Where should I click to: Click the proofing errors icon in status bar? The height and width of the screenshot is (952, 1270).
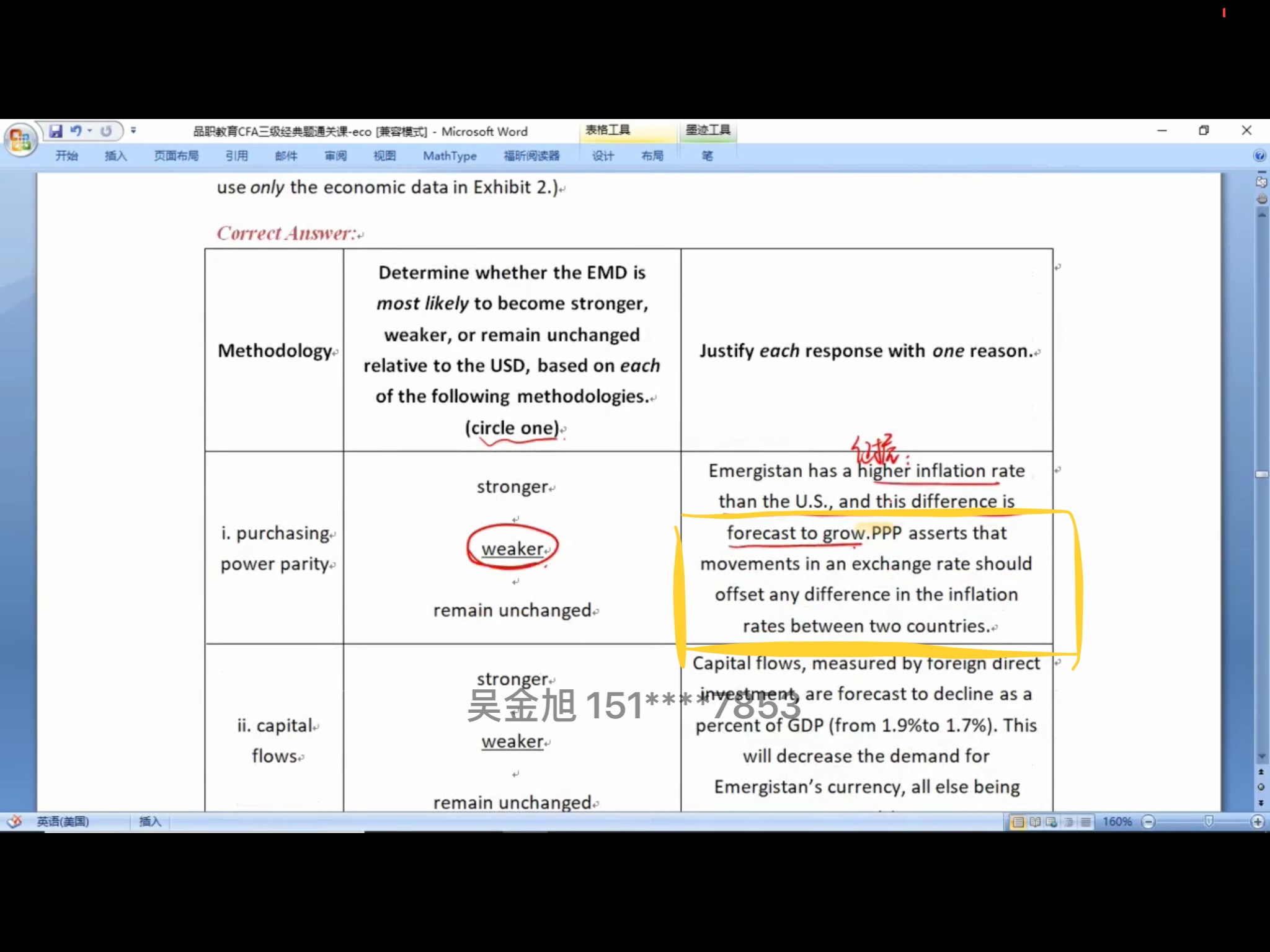15,822
